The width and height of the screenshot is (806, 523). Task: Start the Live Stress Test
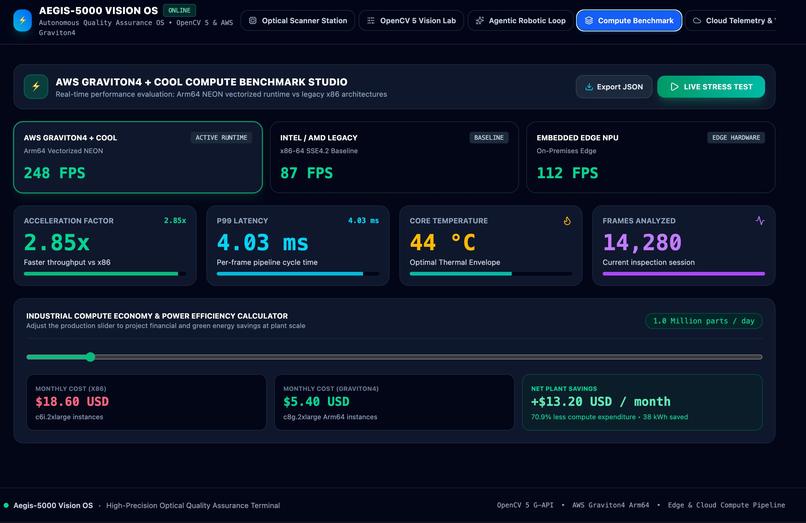pyautogui.click(x=711, y=87)
